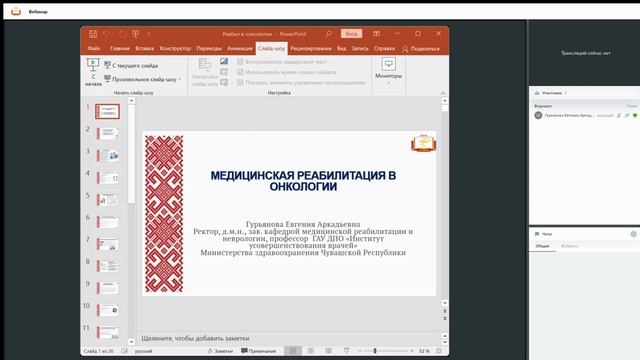The width and height of the screenshot is (640, 360).
Task: Click русский language in status bar
Action: click(x=144, y=351)
